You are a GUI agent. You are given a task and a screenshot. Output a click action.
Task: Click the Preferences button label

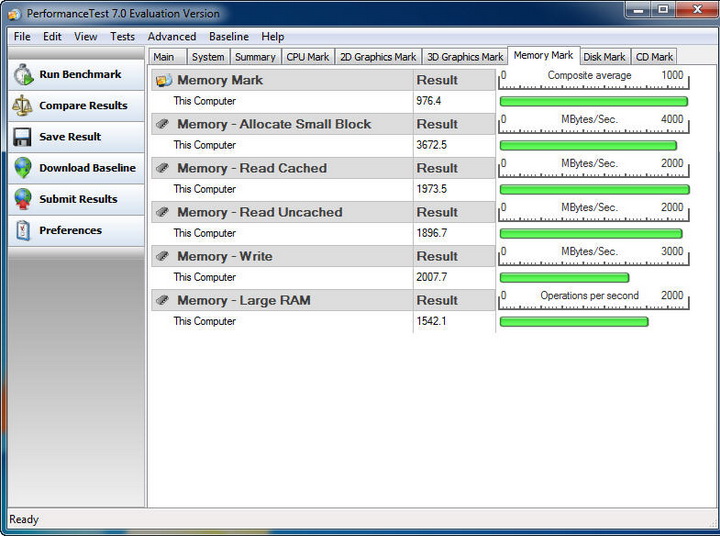[71, 231]
